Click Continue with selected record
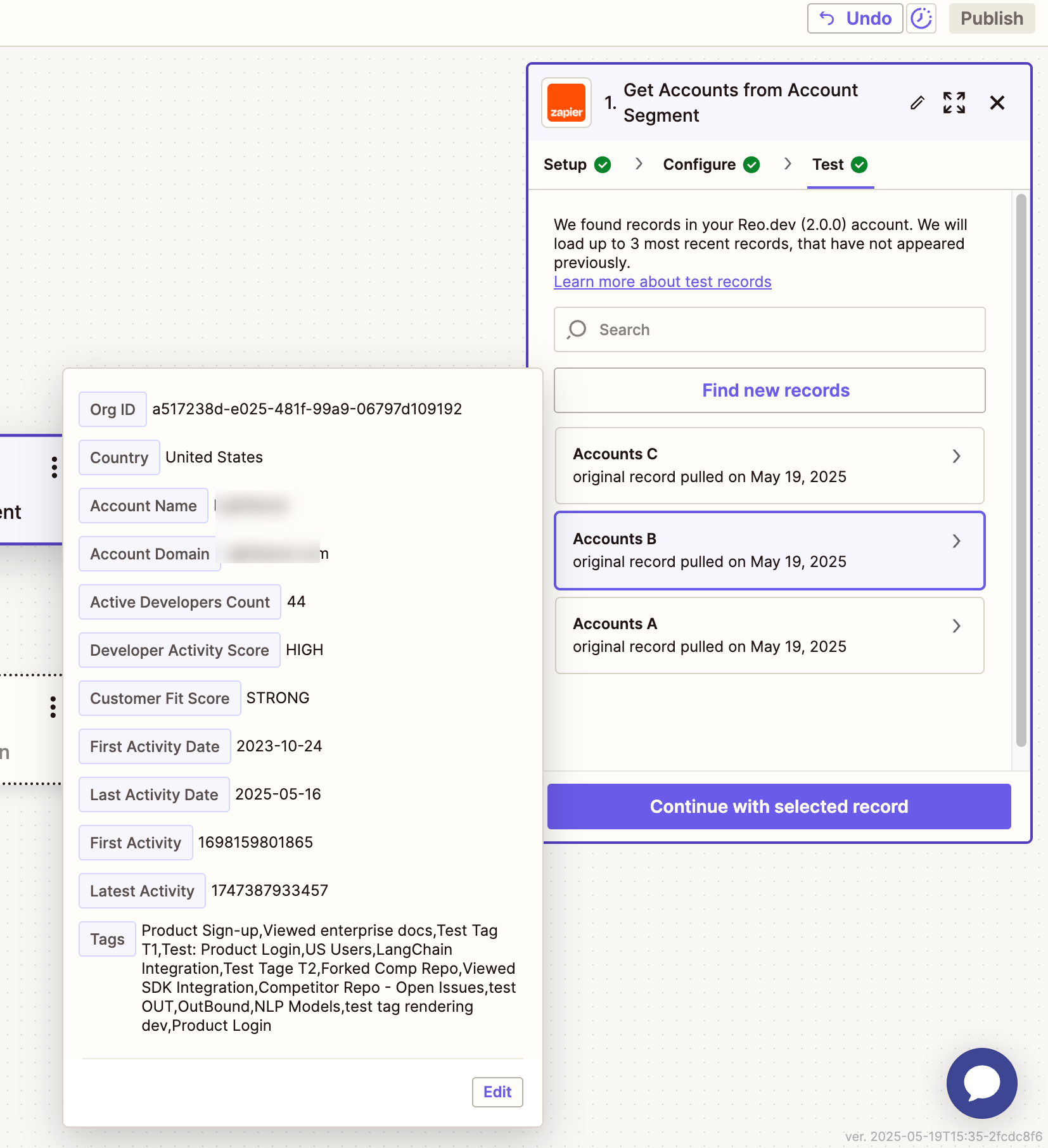 click(779, 807)
